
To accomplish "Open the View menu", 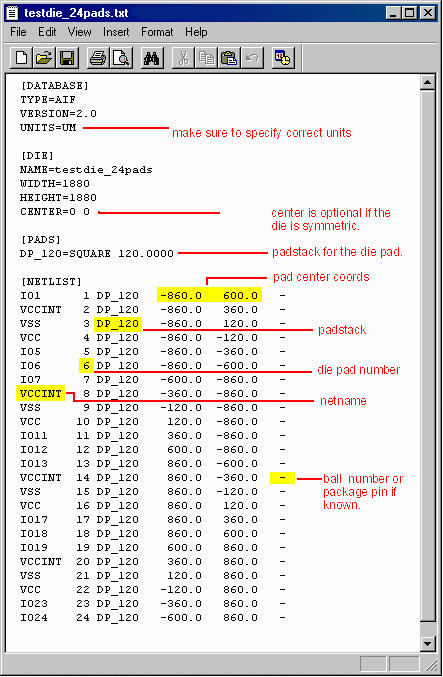I will click(79, 32).
